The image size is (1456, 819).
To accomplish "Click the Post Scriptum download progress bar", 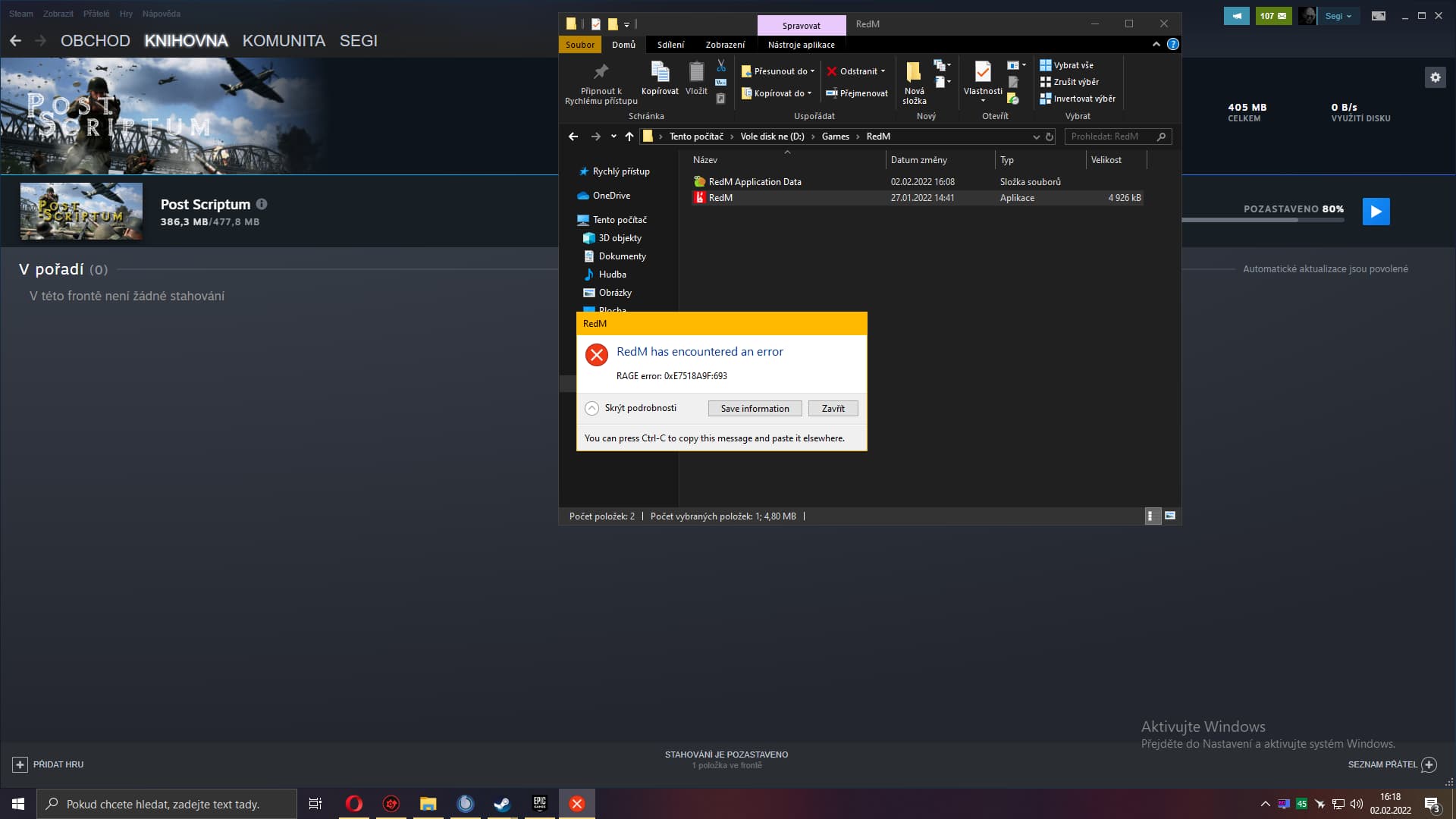I will [1263, 220].
